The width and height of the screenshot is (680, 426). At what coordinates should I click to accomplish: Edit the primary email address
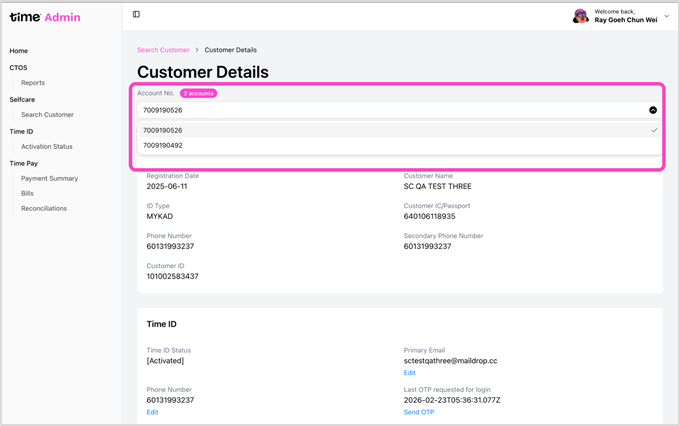click(x=409, y=373)
